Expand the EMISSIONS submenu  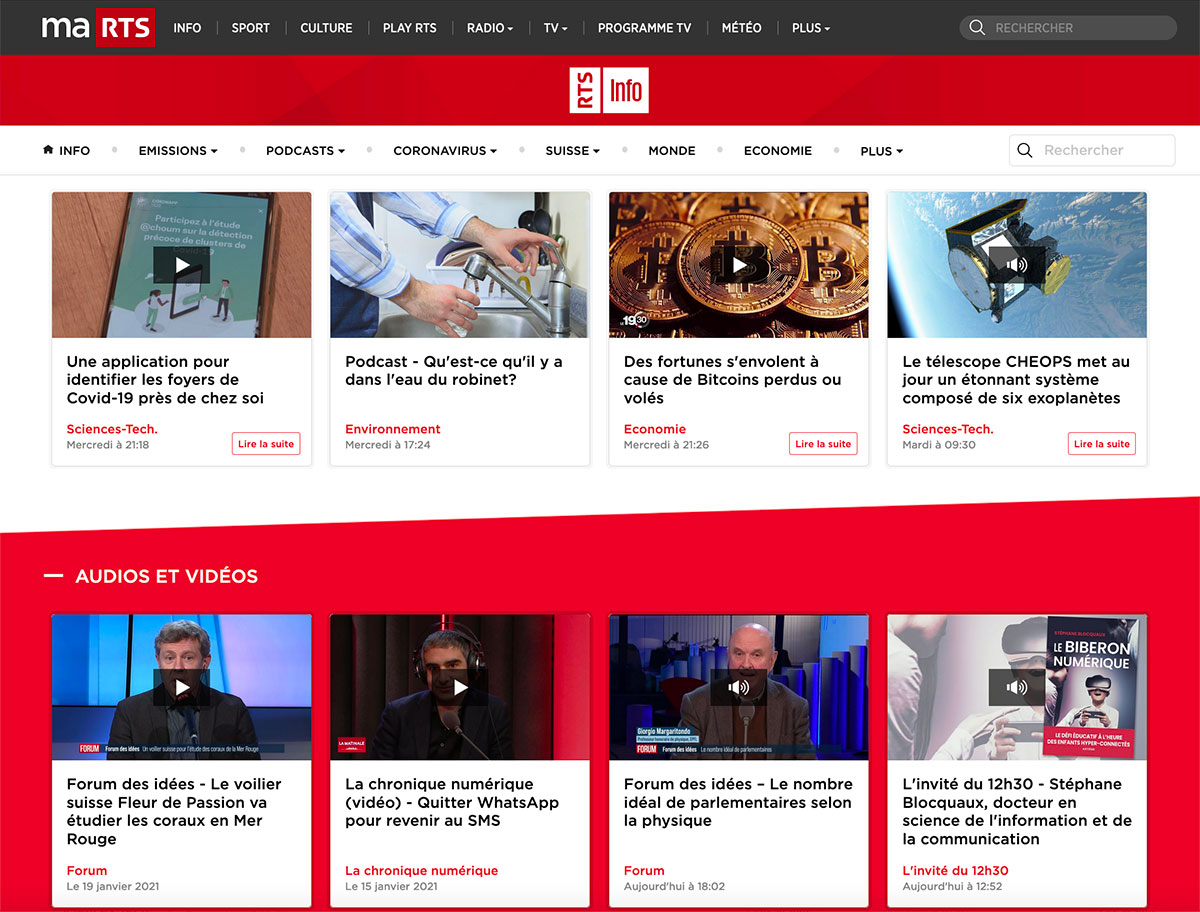click(178, 151)
